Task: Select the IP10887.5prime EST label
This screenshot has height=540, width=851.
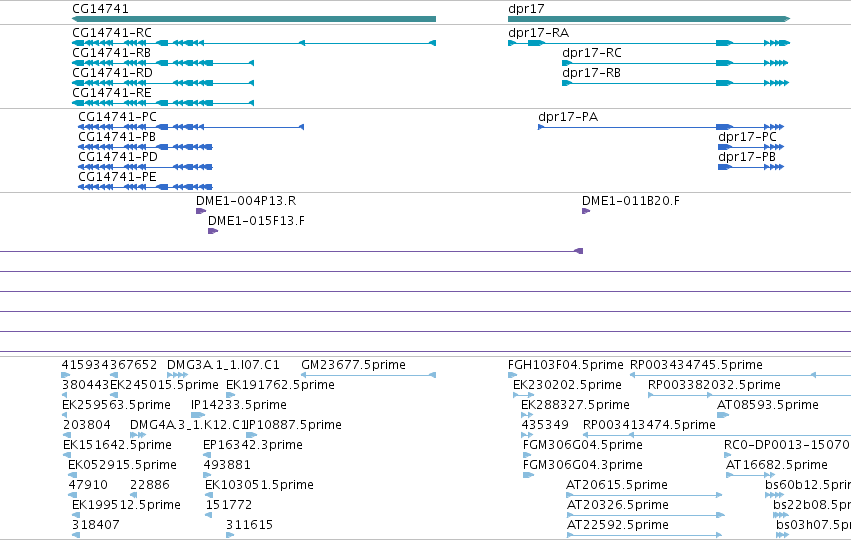Action: click(x=294, y=425)
